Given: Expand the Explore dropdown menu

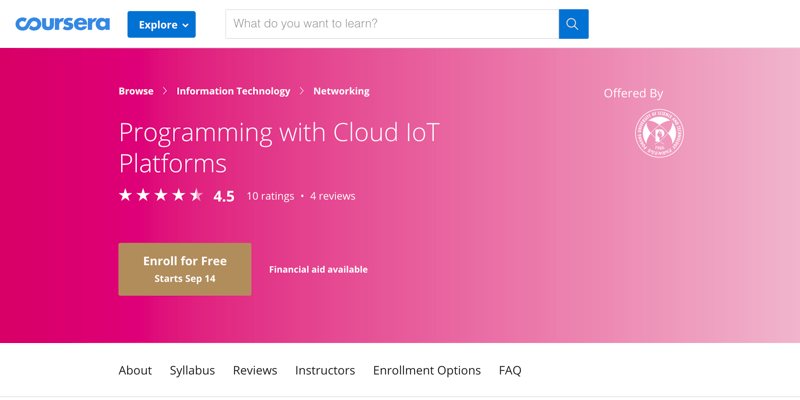Looking at the screenshot, I should pyautogui.click(x=161, y=24).
